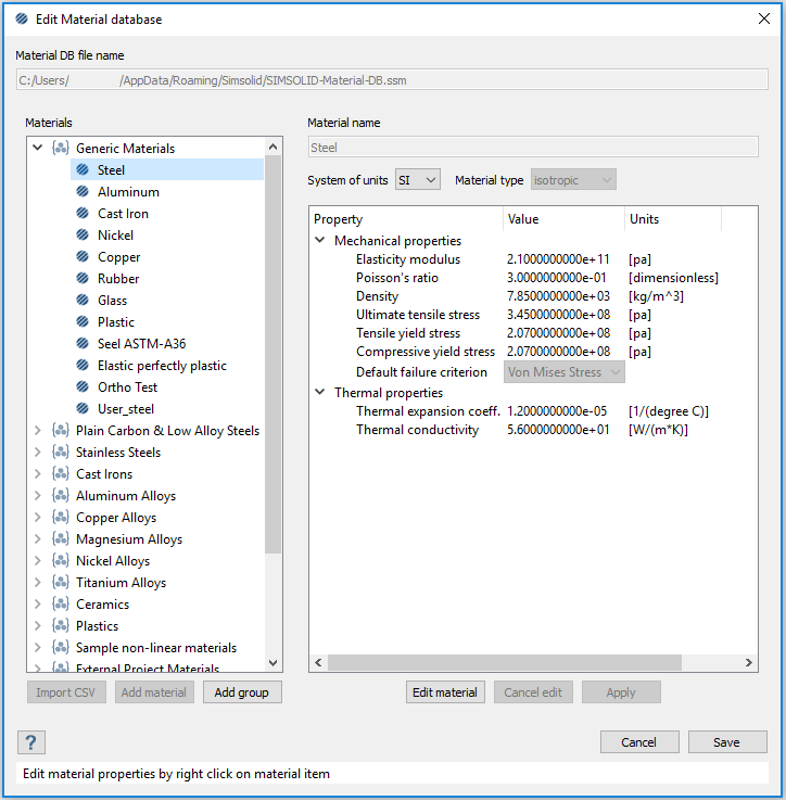
Task: Open the System of units dropdown
Action: tap(417, 180)
